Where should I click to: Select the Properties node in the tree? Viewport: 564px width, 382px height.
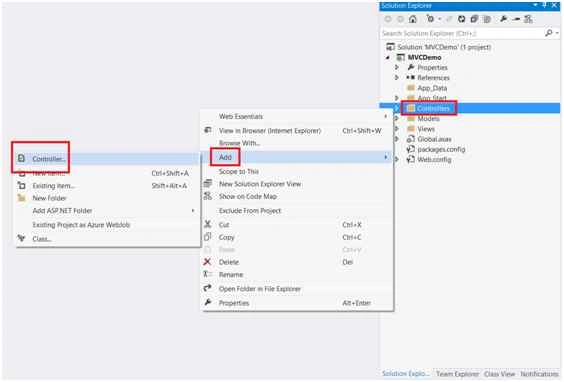(x=432, y=68)
